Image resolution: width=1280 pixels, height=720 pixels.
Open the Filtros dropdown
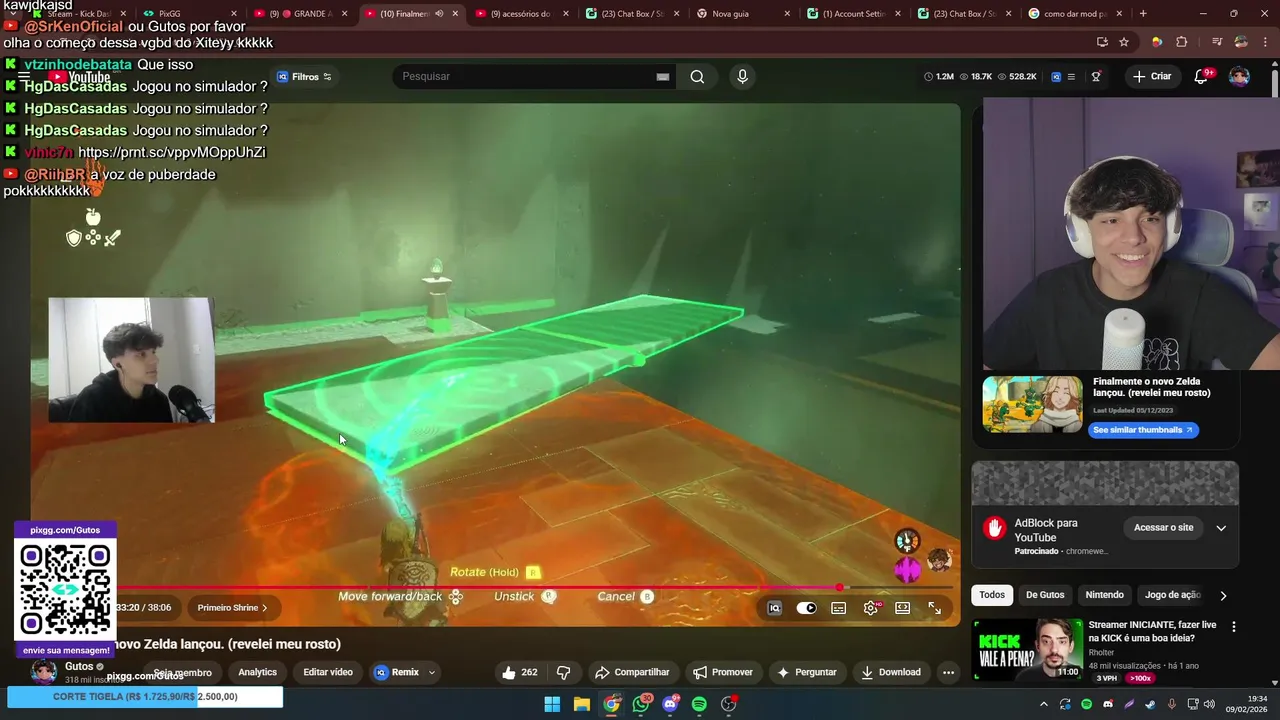pos(304,77)
